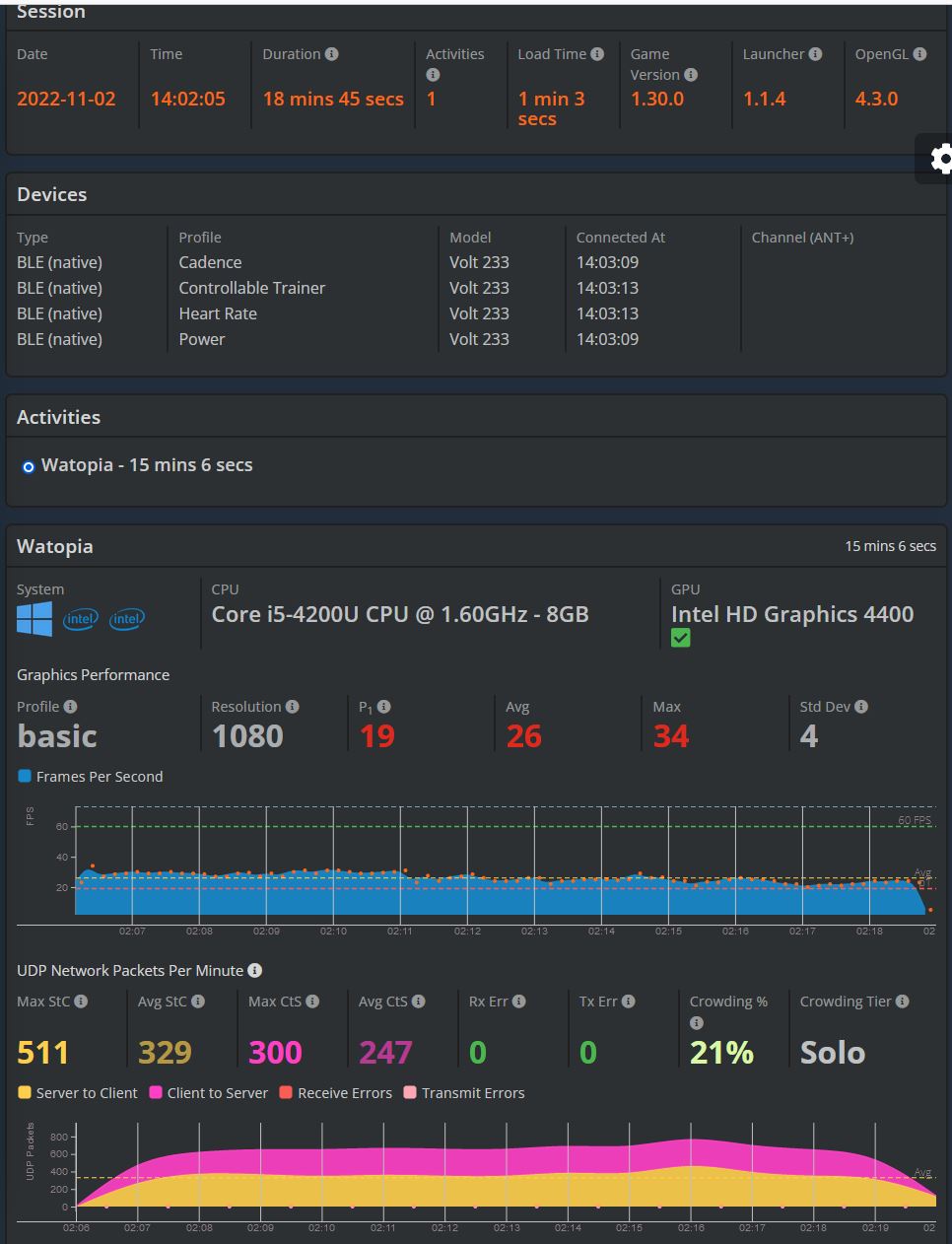This screenshot has width=952, height=1244.
Task: Click the second Intel graphics icon
Action: [x=126, y=619]
